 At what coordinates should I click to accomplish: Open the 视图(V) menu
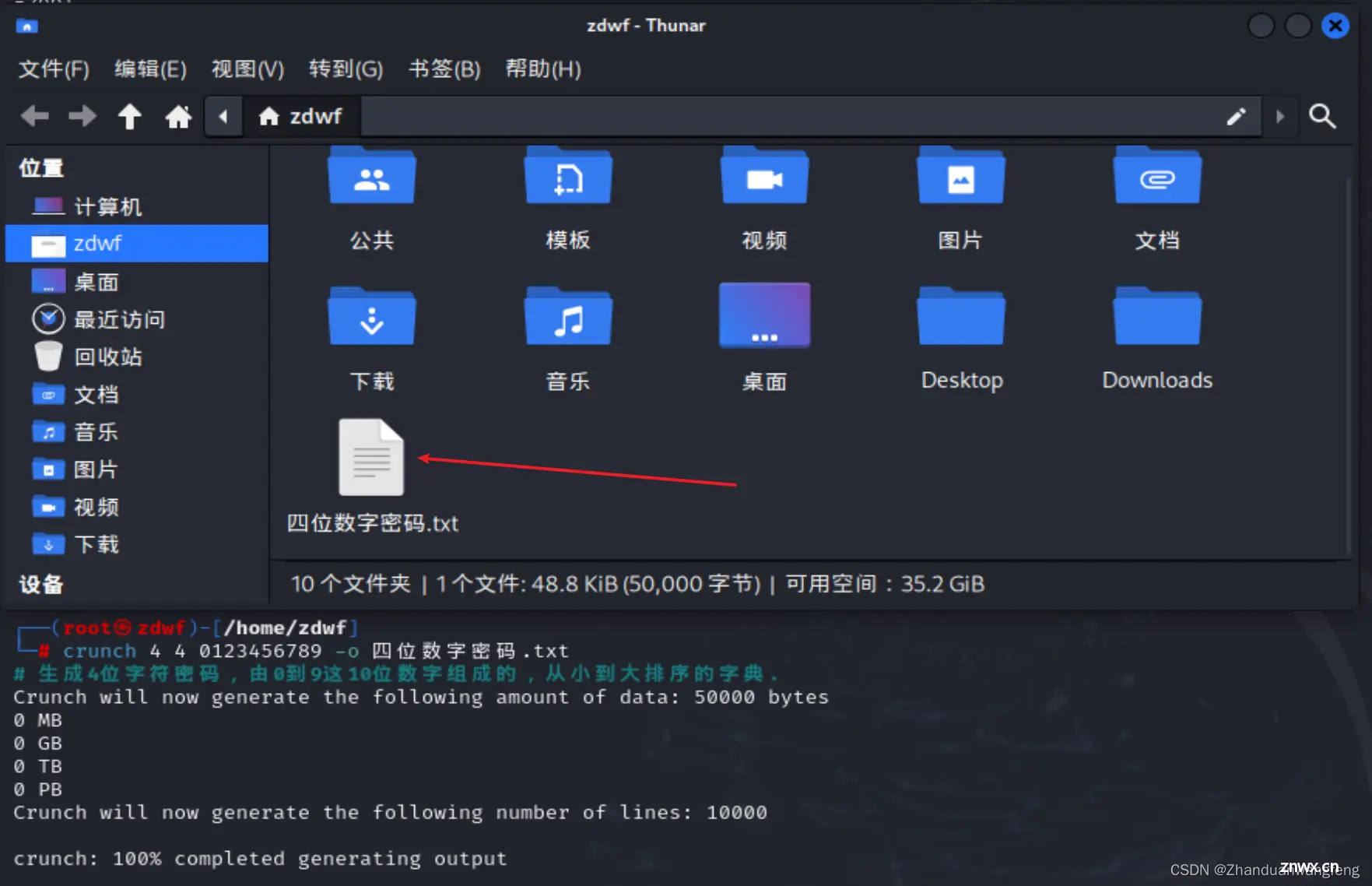247,69
